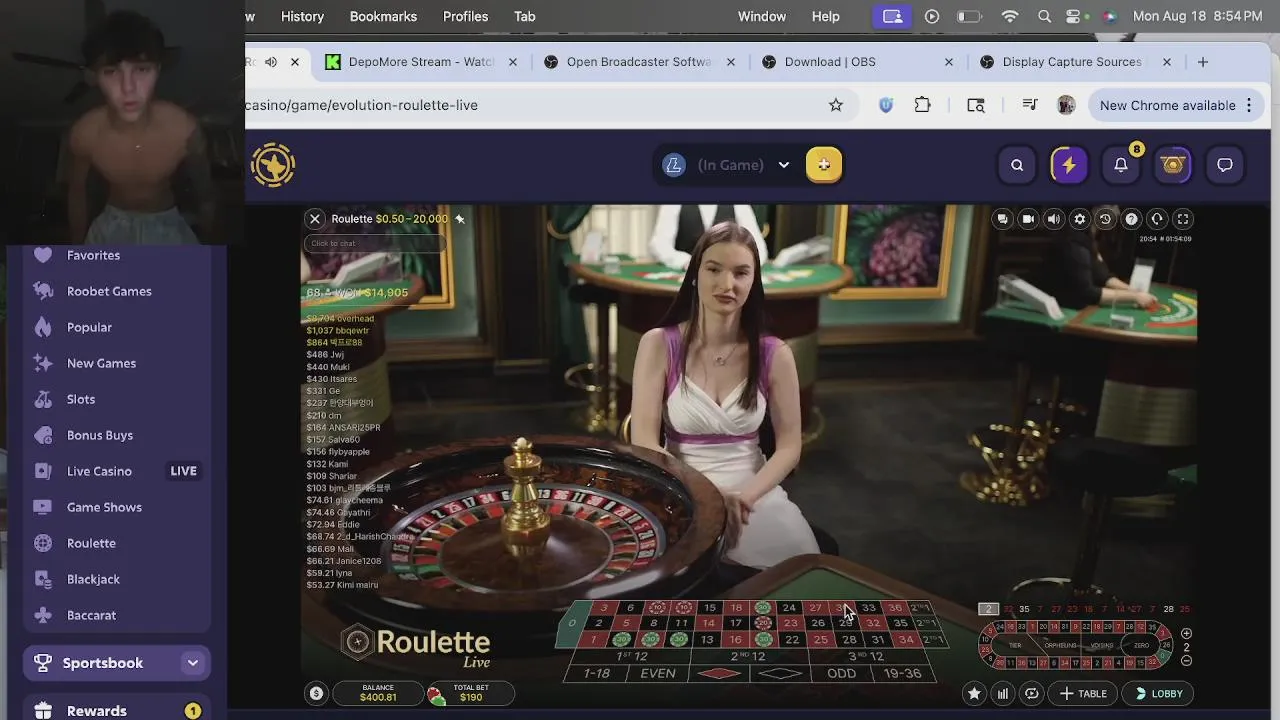Click the Roobet logo icon
Viewport: 1280px width, 720px height.
click(x=273, y=165)
